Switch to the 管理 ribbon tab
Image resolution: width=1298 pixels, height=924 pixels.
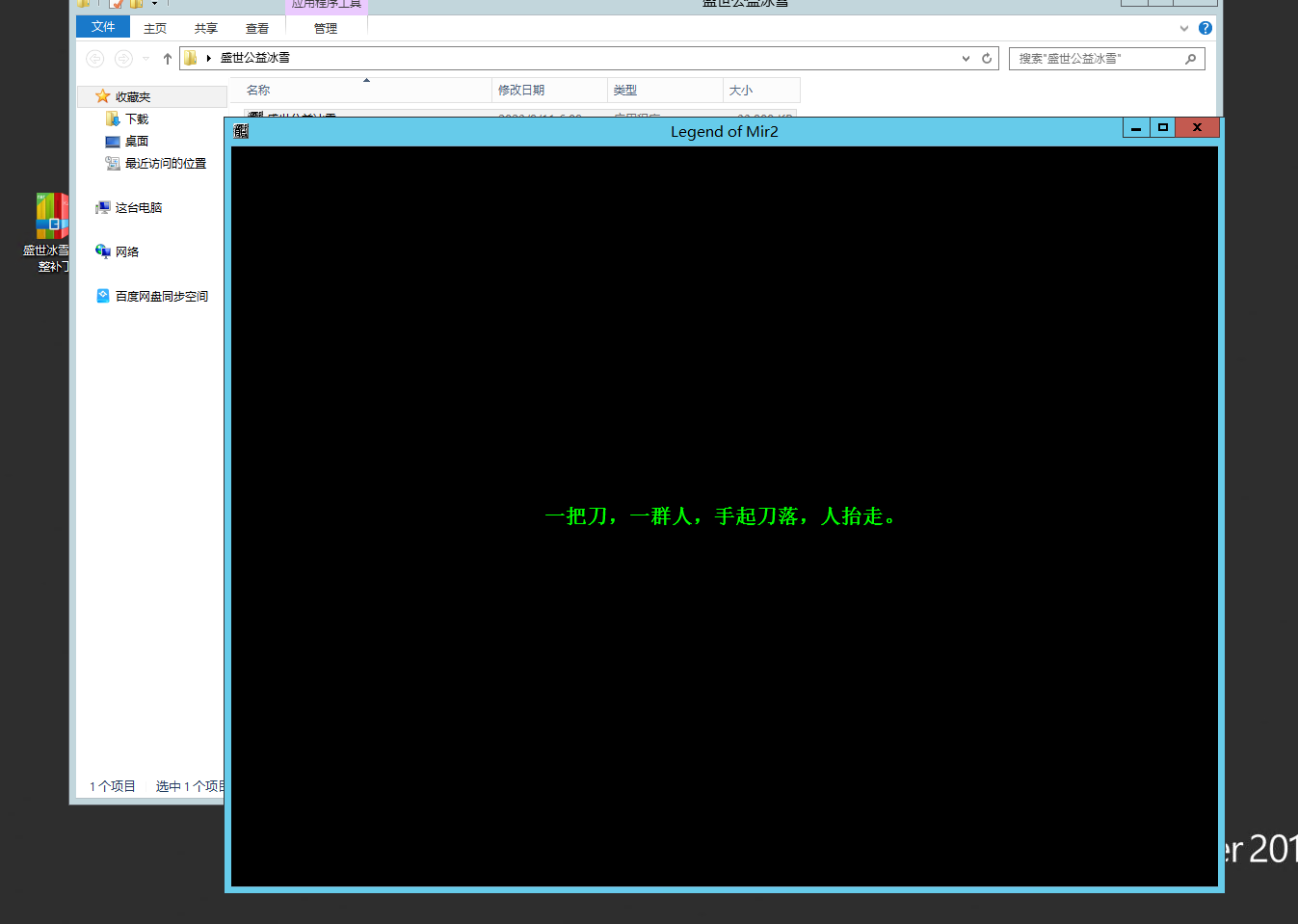(326, 29)
